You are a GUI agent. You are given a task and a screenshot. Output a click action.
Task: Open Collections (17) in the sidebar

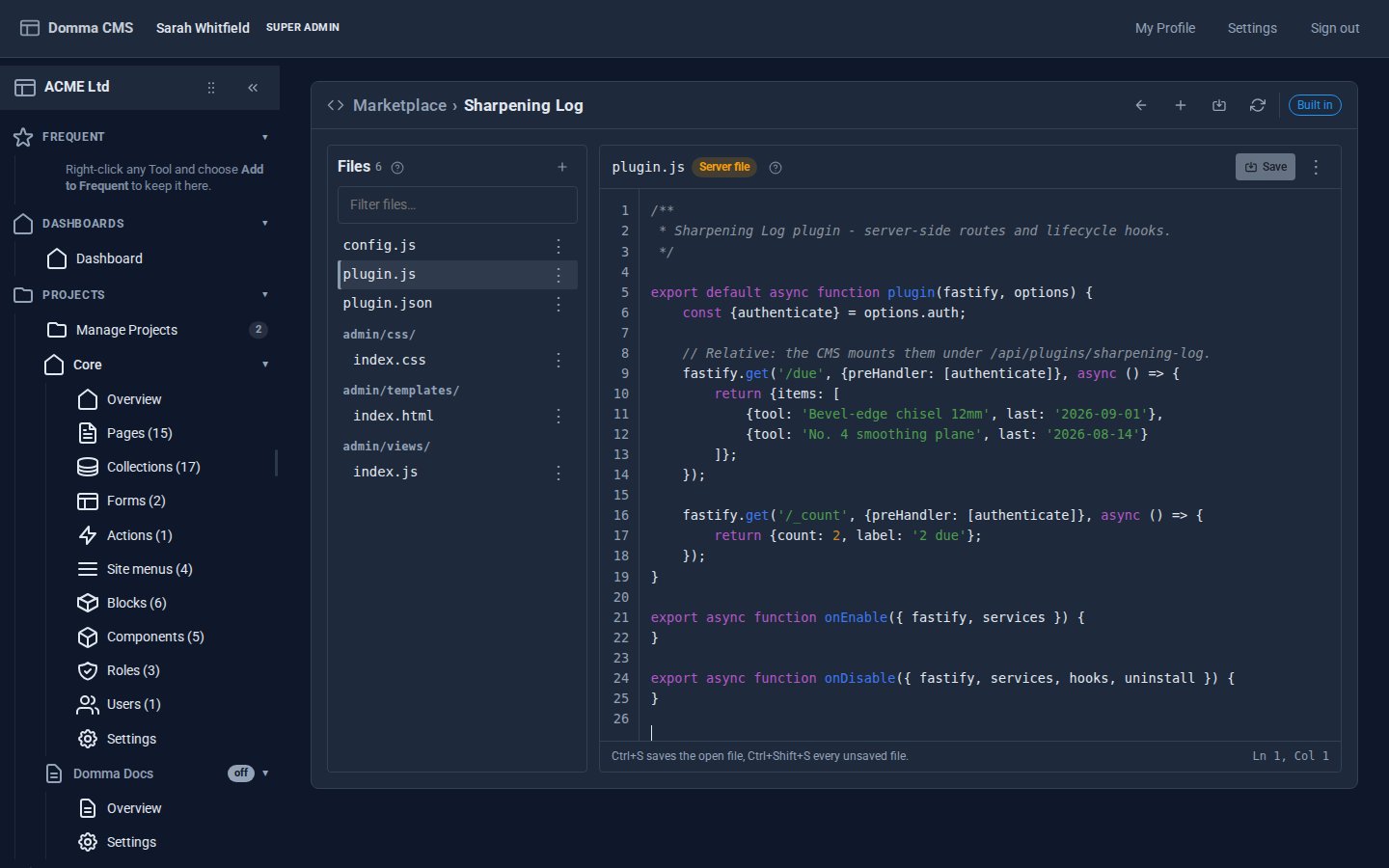click(x=153, y=467)
